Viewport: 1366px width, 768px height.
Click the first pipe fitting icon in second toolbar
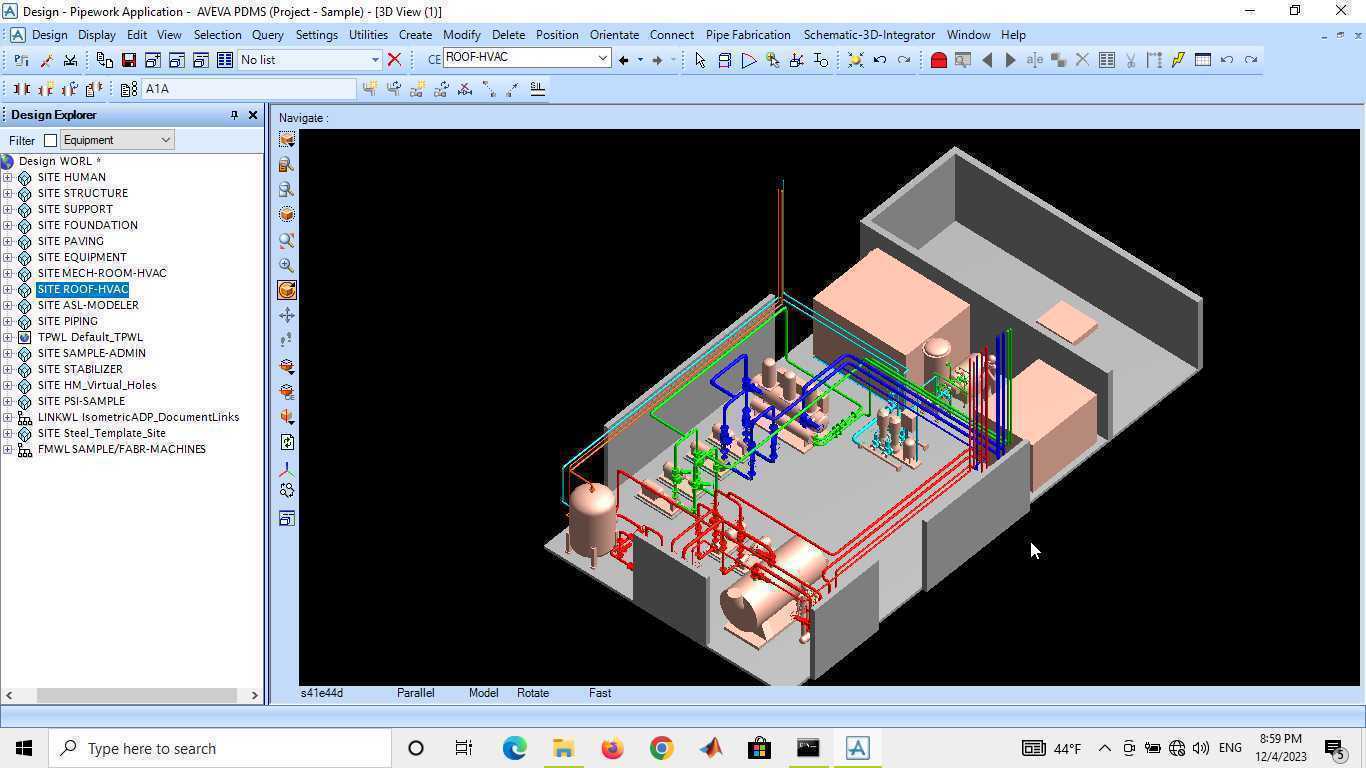(x=22, y=89)
